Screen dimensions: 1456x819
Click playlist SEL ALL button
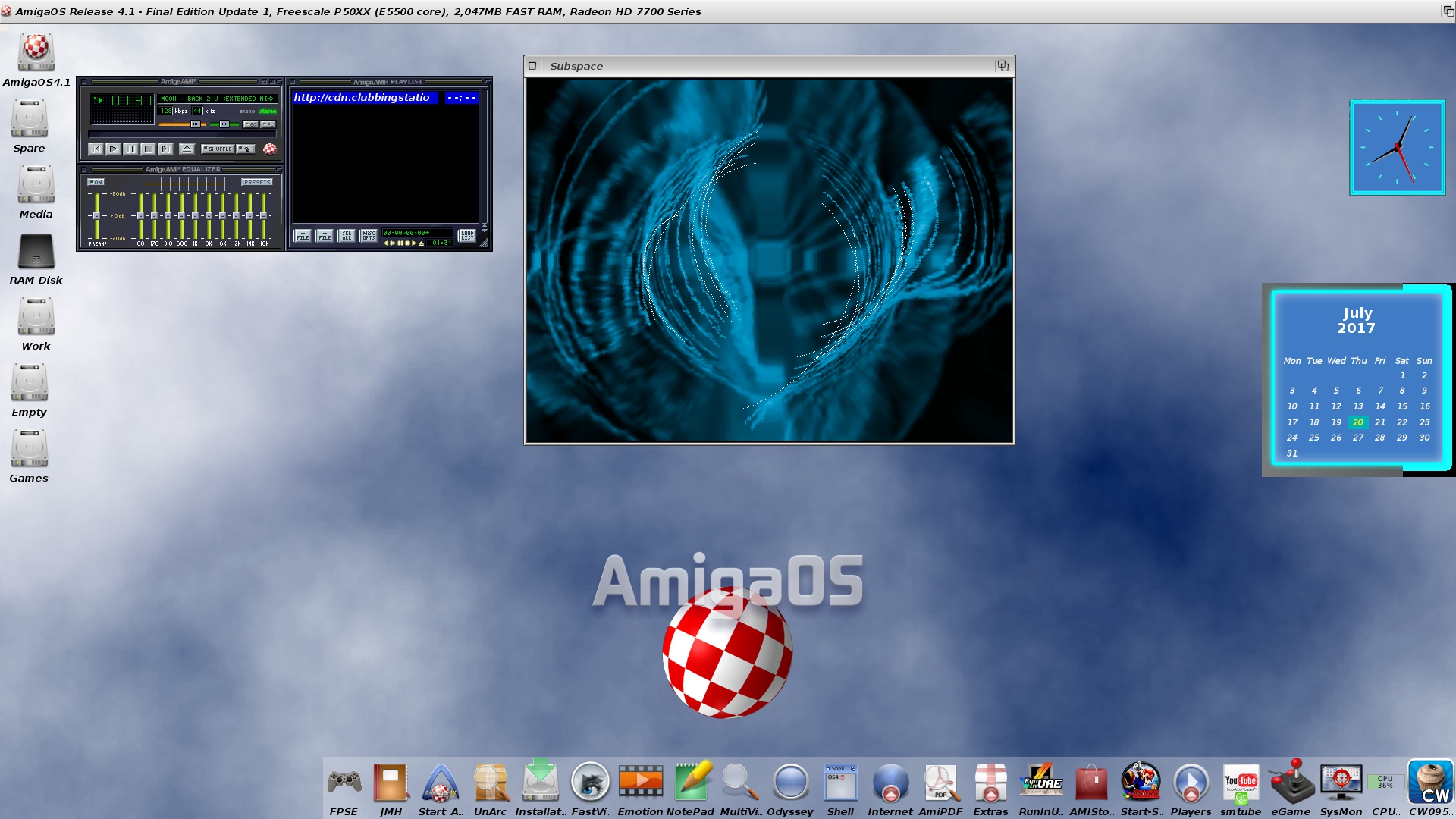point(347,236)
